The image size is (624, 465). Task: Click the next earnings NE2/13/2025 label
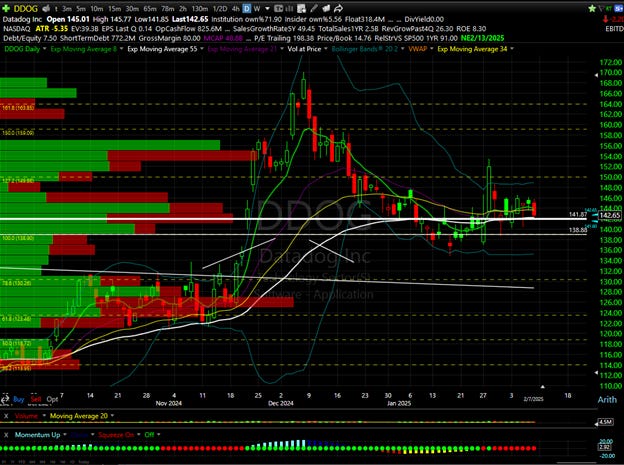(482, 38)
